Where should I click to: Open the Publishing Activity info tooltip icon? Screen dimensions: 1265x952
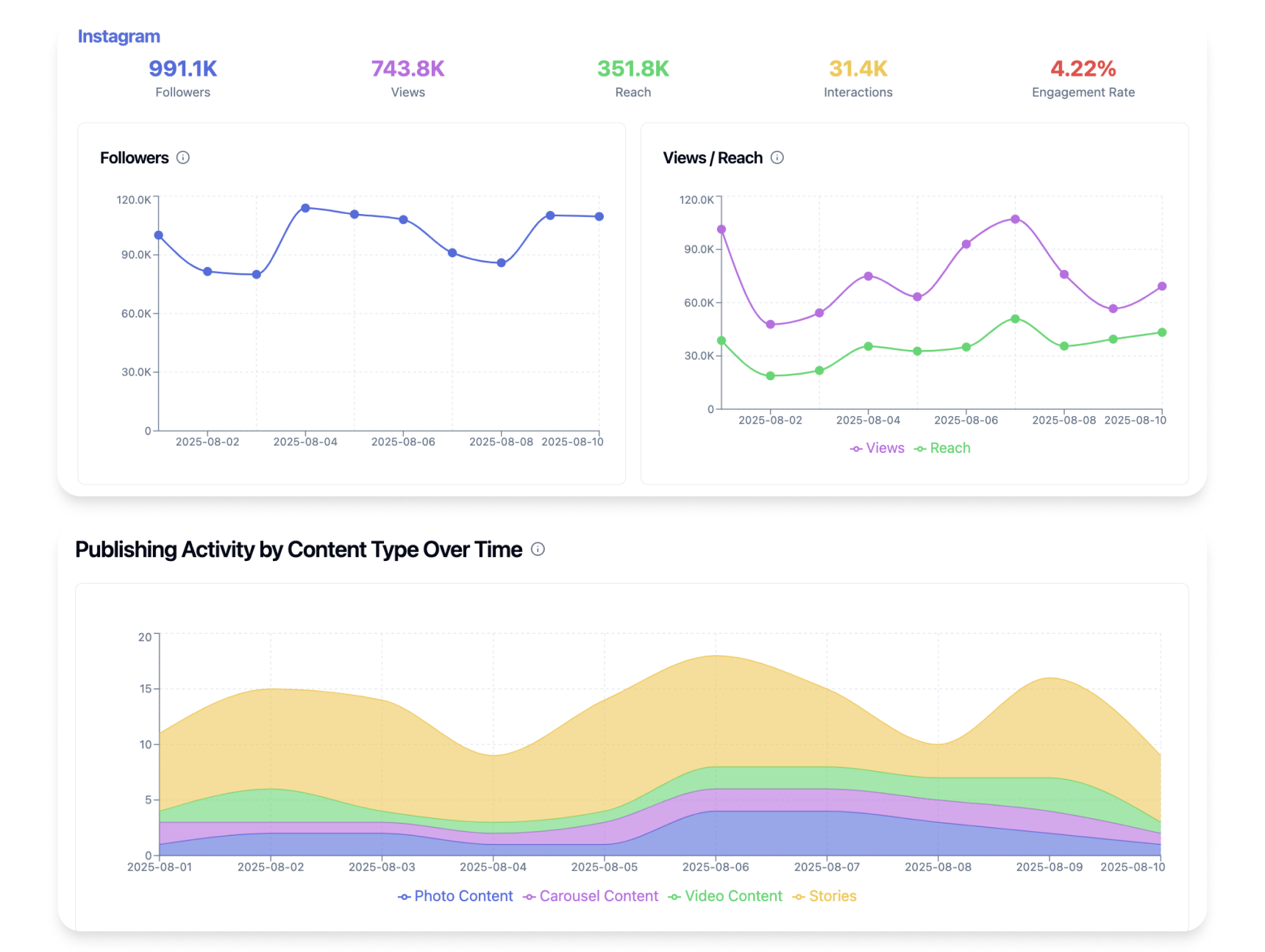pyautogui.click(x=538, y=549)
